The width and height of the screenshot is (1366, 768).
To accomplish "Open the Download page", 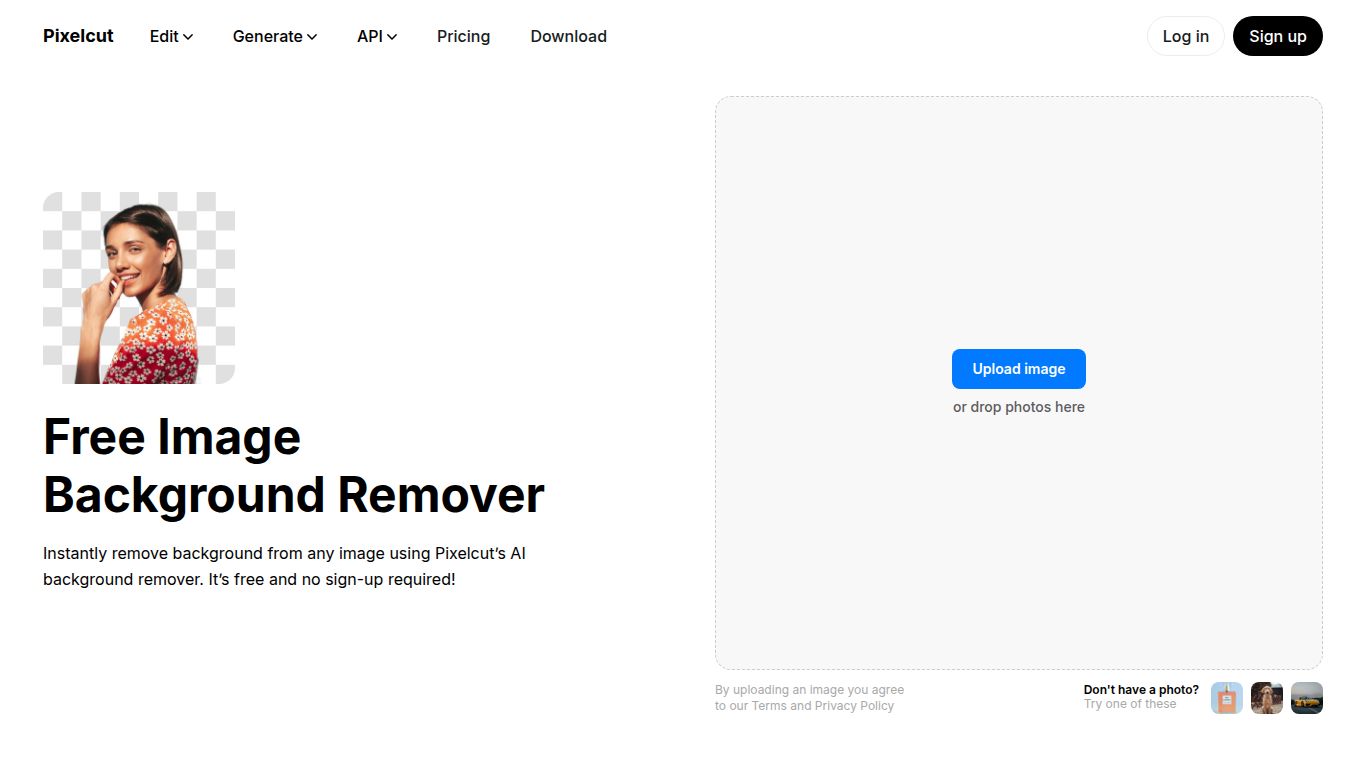I will (x=568, y=36).
